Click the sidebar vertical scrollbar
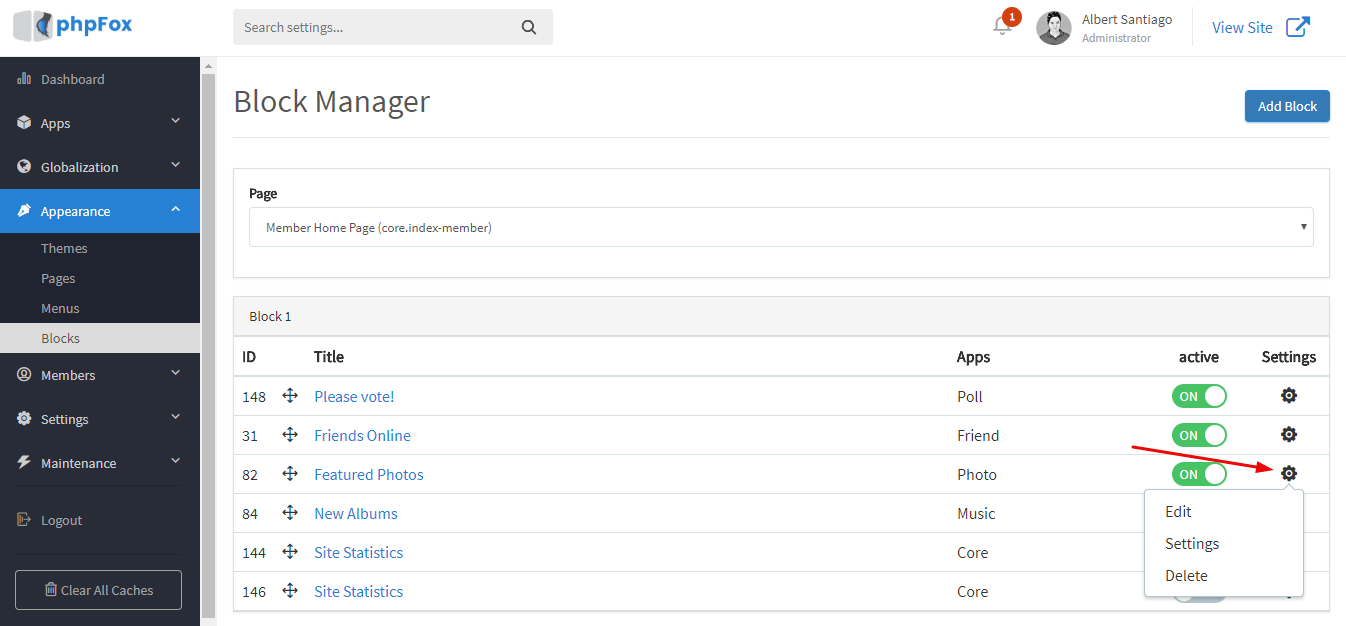Viewport: 1346px width, 626px height. click(x=208, y=340)
